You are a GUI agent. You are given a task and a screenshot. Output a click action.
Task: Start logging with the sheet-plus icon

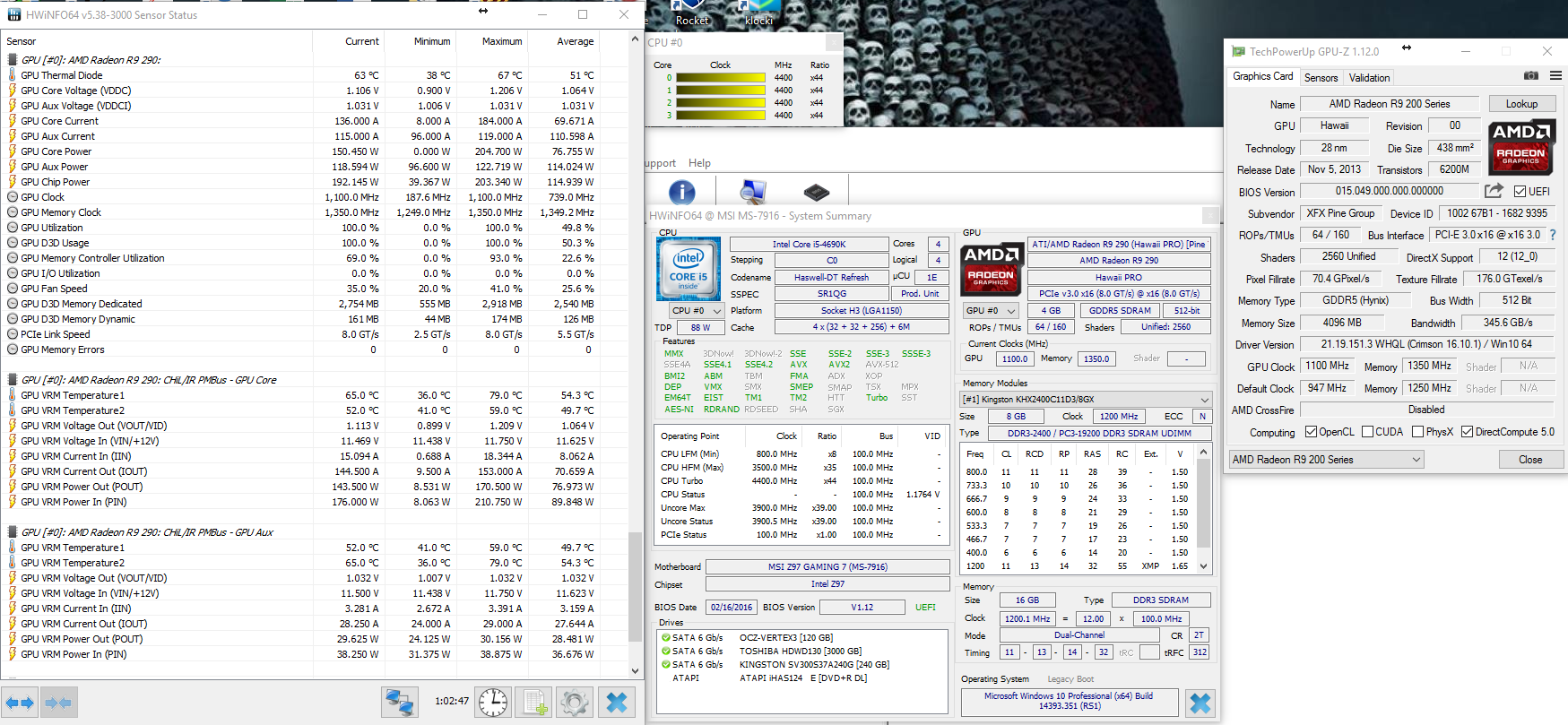coord(533,703)
